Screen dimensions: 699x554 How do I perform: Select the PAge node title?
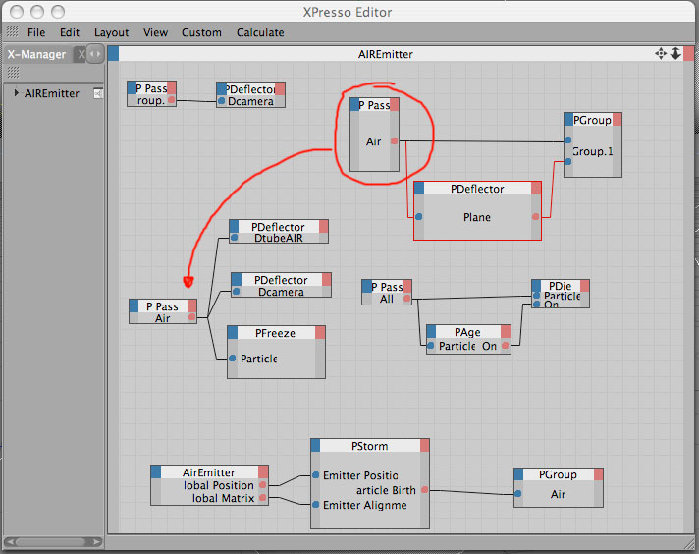pos(468,332)
